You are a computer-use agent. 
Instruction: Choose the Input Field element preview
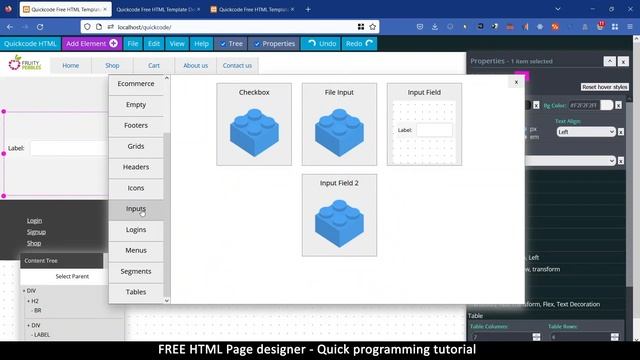pos(424,124)
